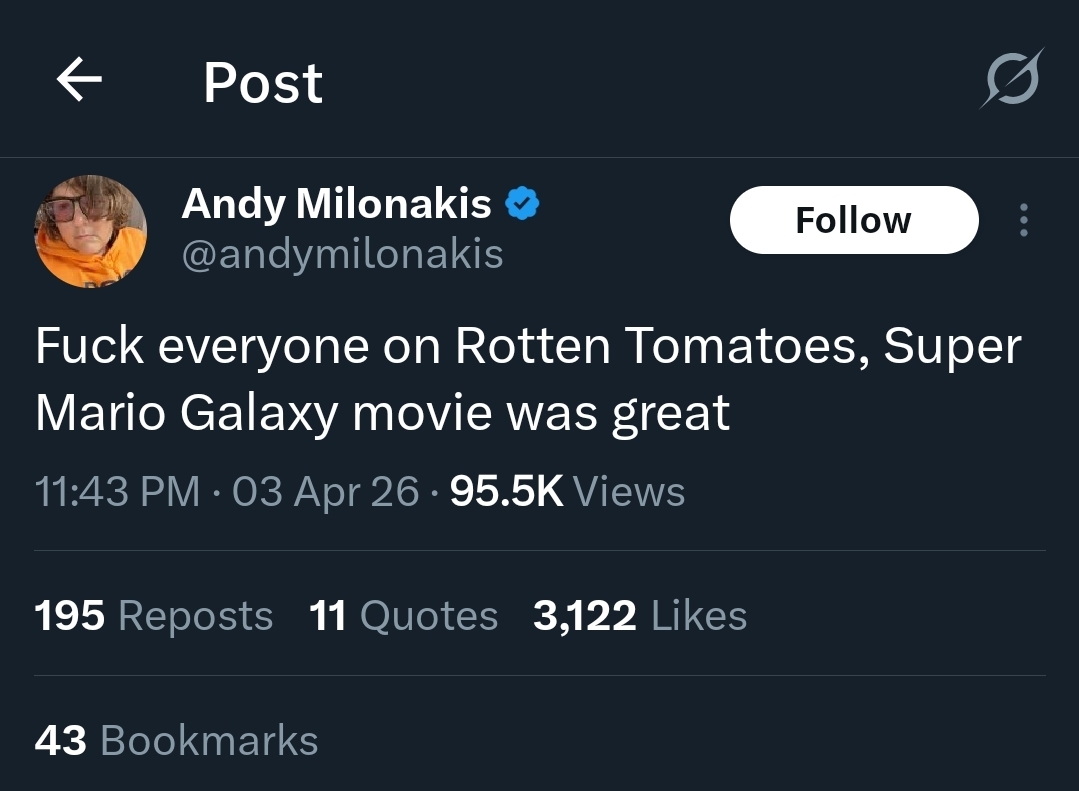
Task: Open the Grok slashed-circle icon
Action: pos(1010,78)
